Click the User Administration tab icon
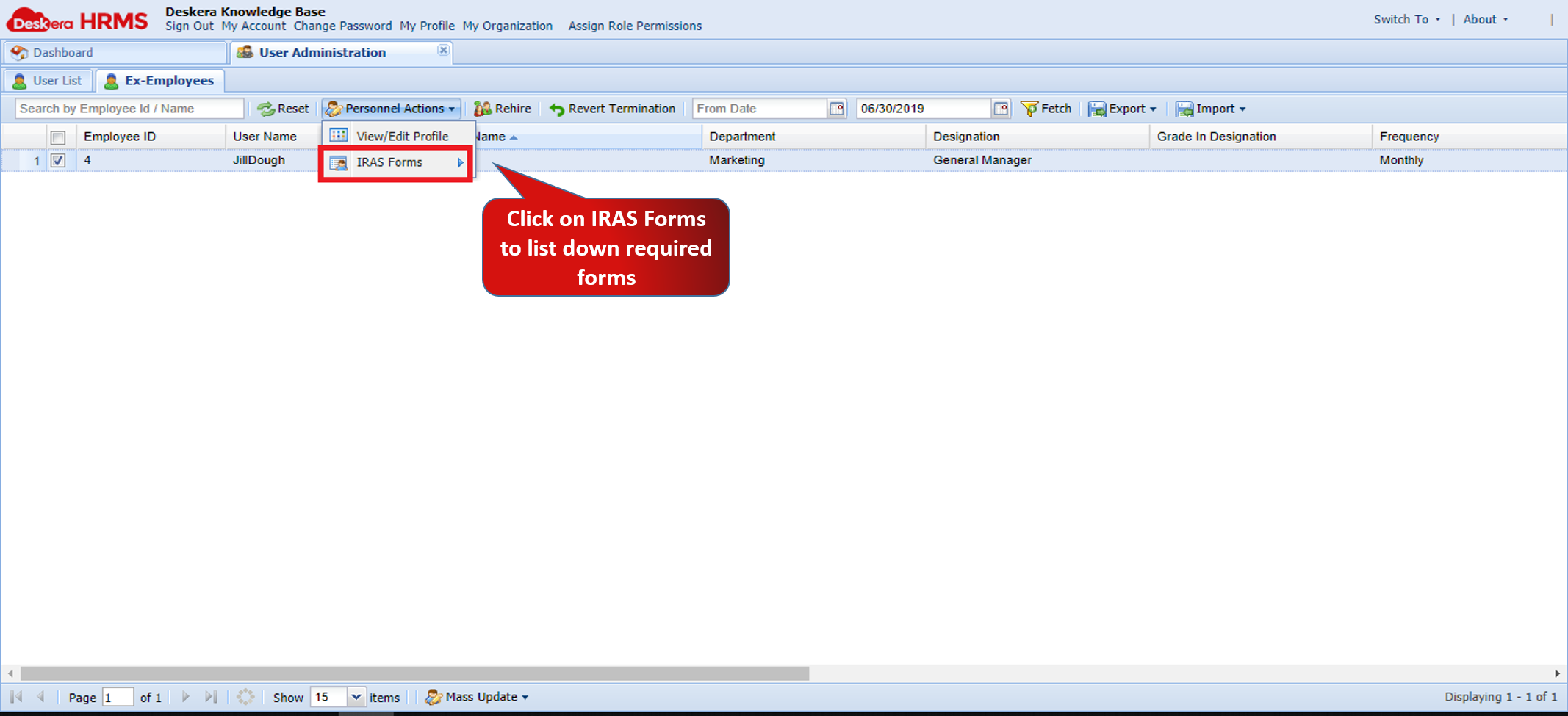The image size is (1568, 716). tap(245, 52)
